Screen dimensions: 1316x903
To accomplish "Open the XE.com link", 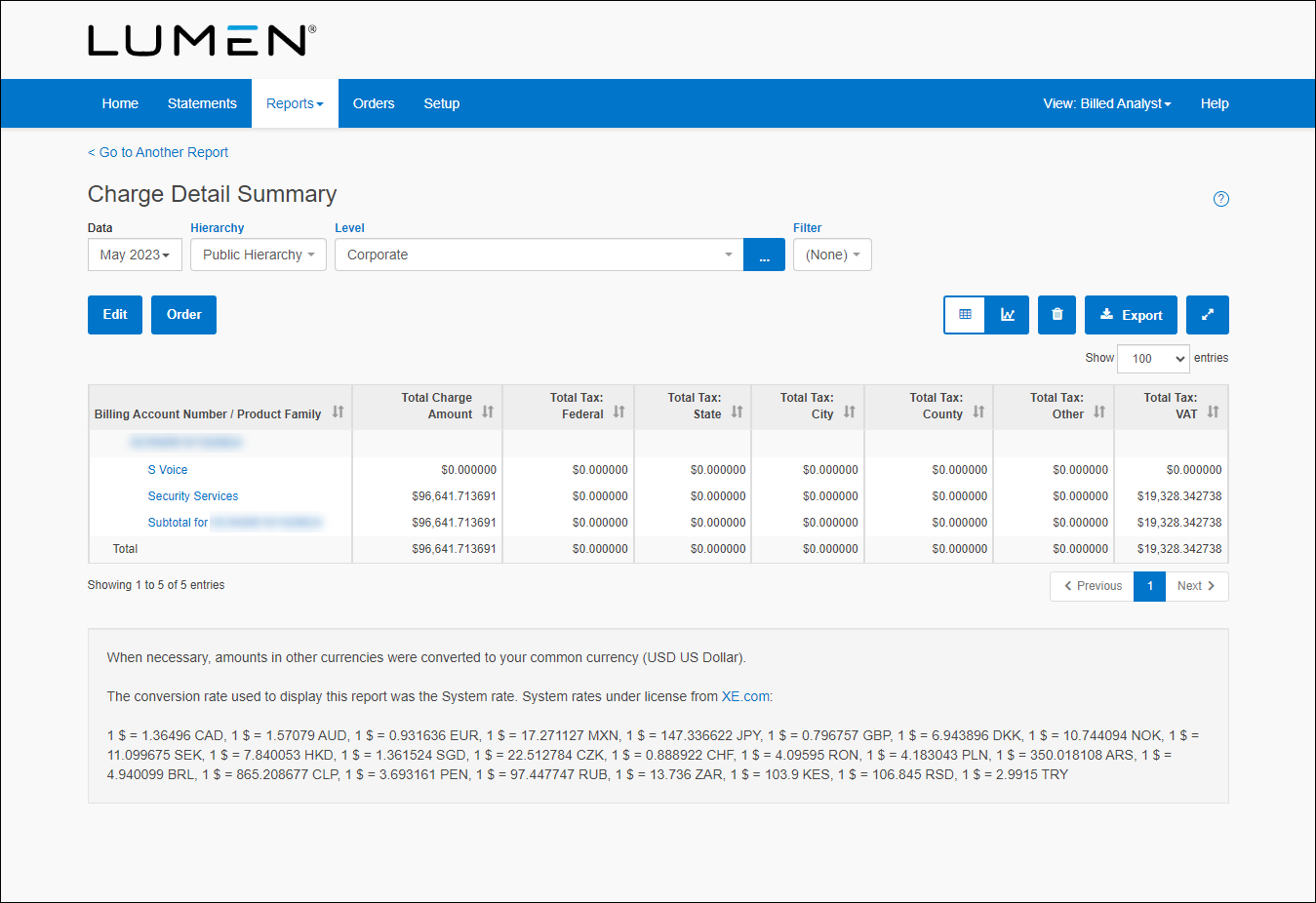I will pos(745,696).
